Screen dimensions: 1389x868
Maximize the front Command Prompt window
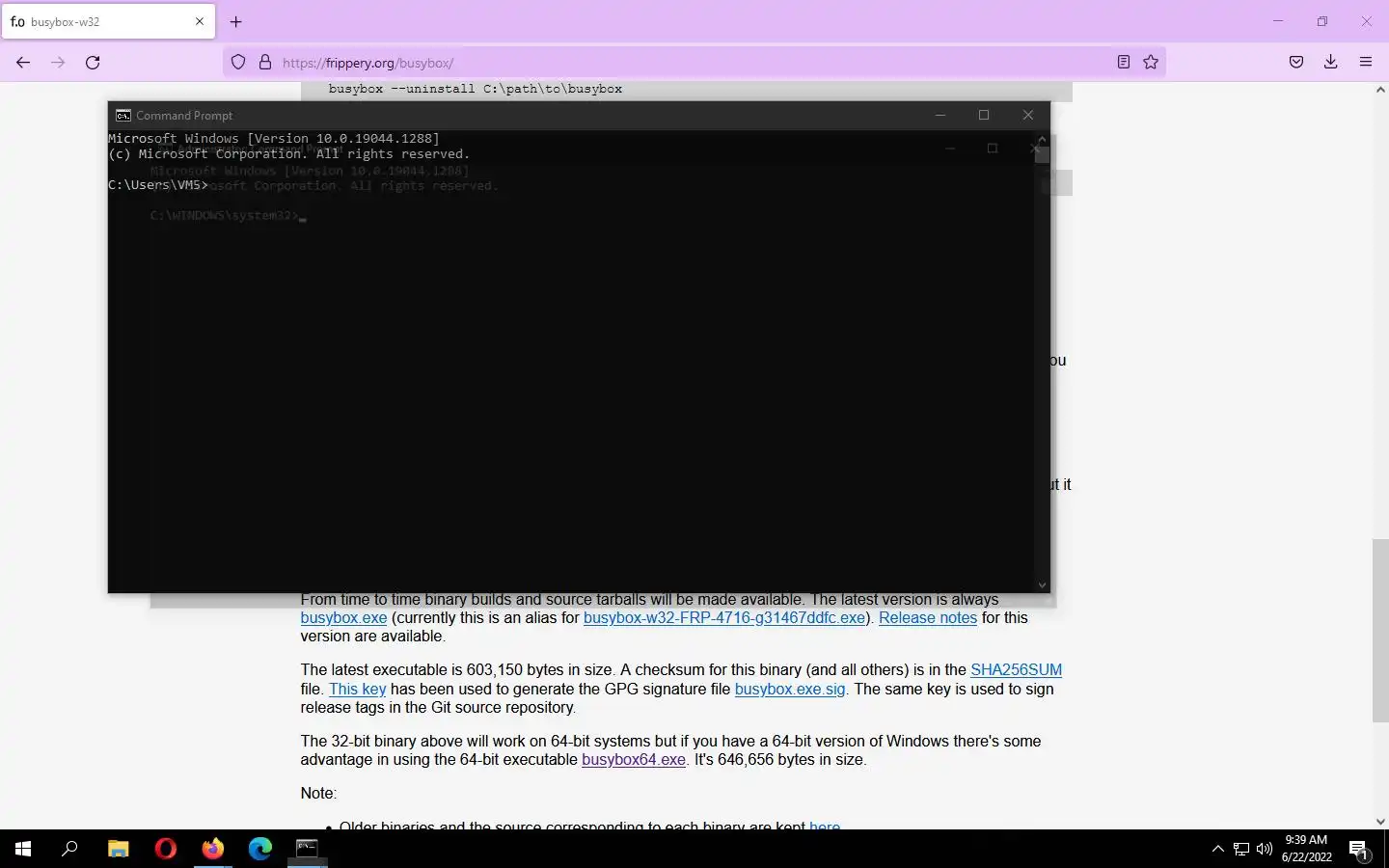984,115
